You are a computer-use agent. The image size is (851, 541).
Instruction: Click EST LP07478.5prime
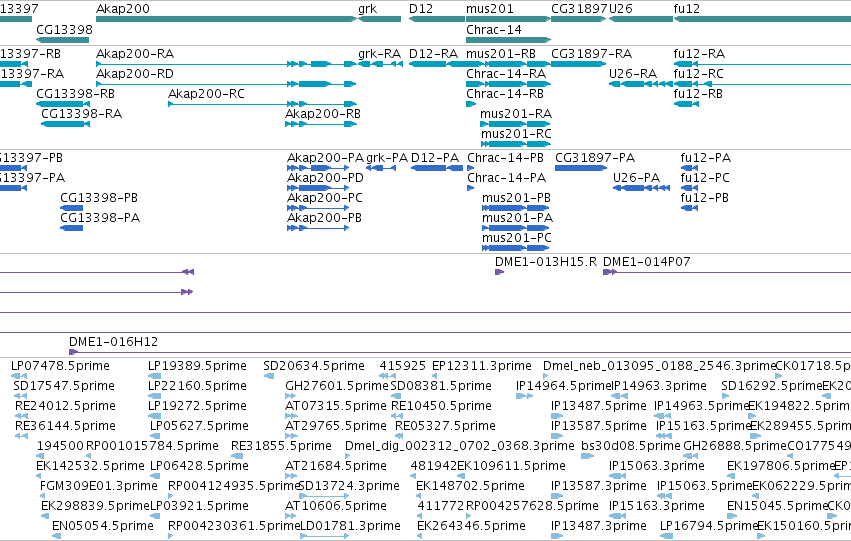click(18, 376)
